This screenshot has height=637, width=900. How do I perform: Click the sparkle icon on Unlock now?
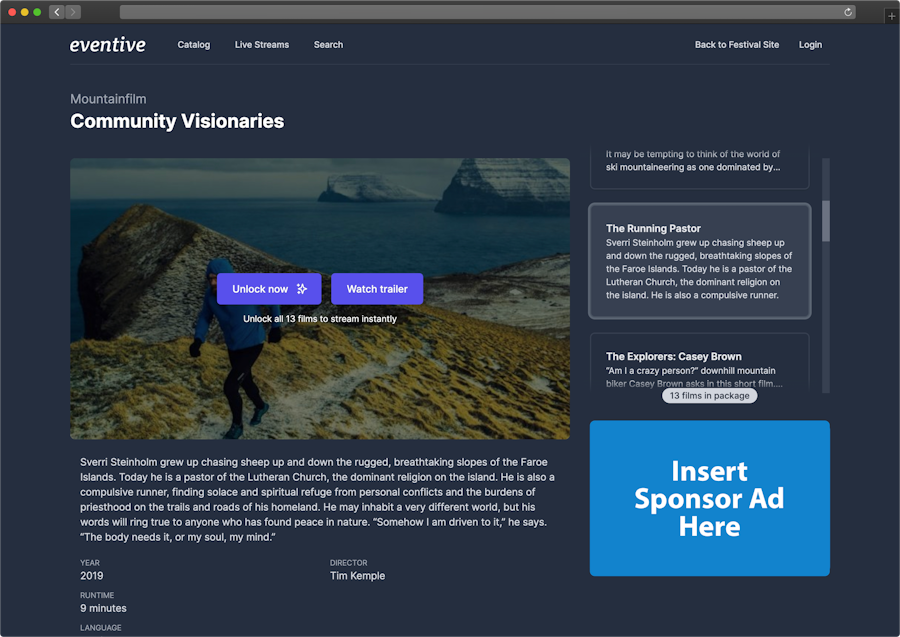302,289
